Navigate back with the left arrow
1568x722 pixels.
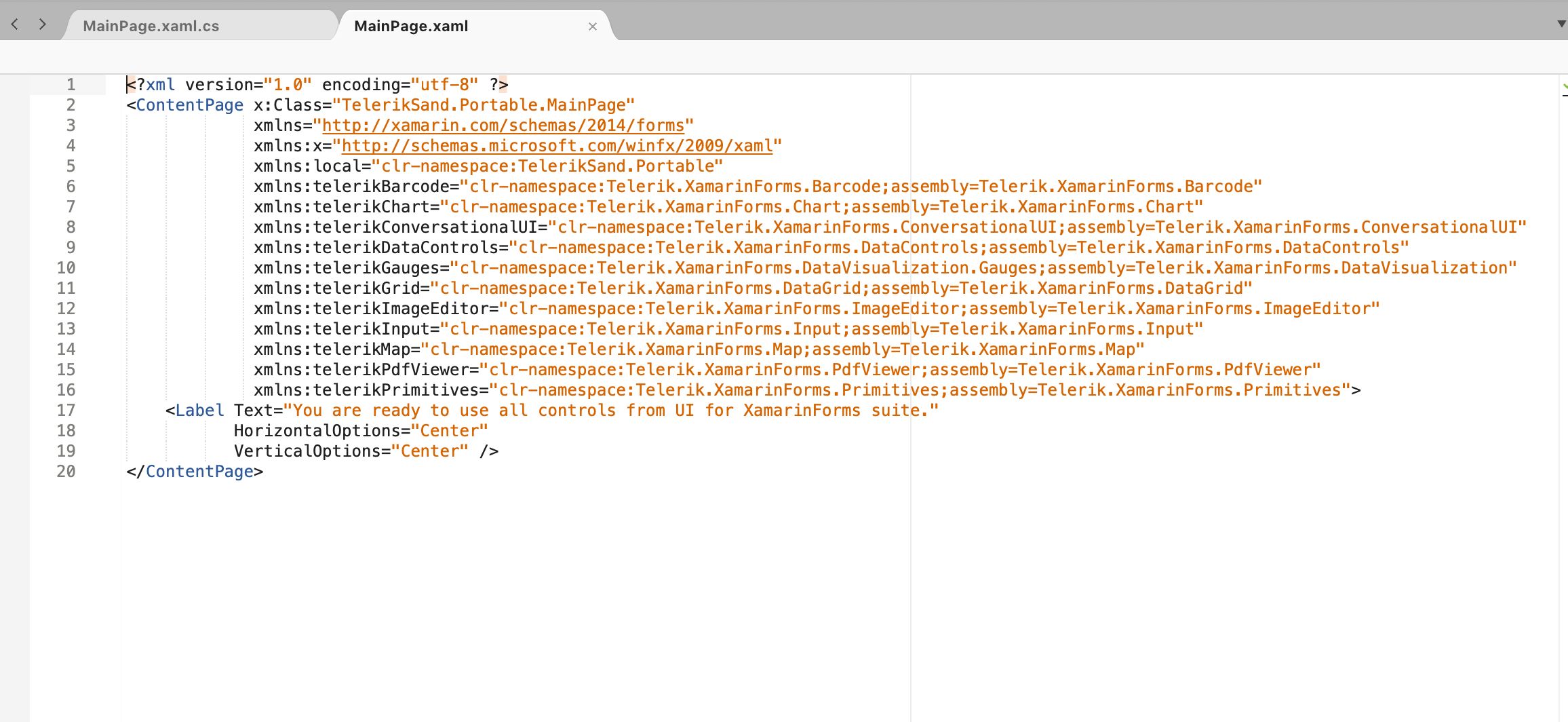point(15,24)
